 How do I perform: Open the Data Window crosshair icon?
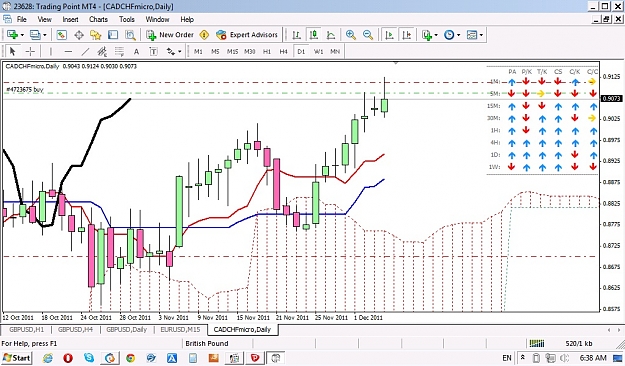[79, 35]
